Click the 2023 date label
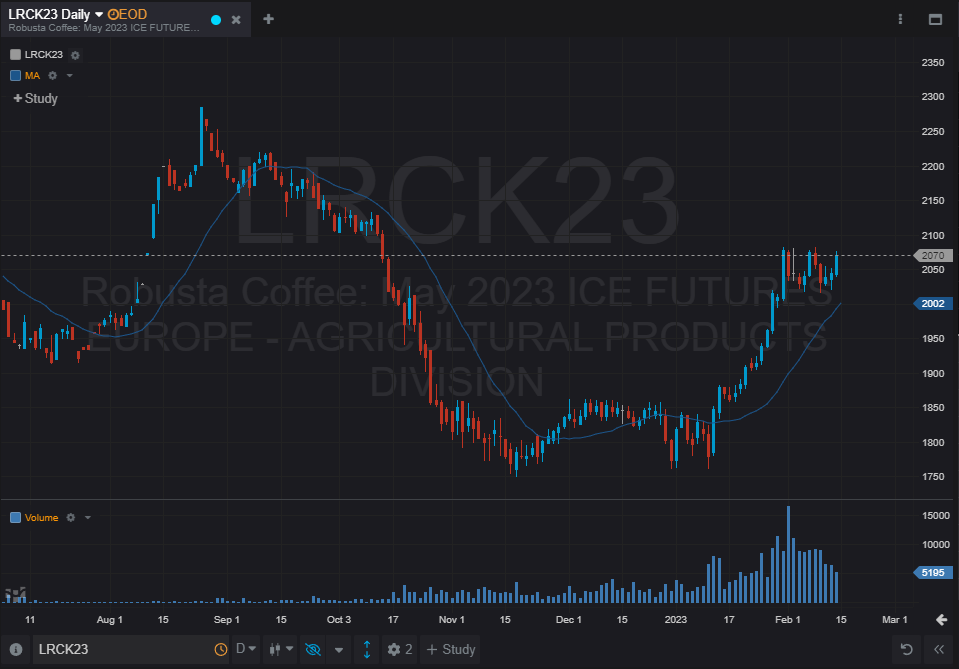This screenshot has width=959, height=669. tap(676, 619)
